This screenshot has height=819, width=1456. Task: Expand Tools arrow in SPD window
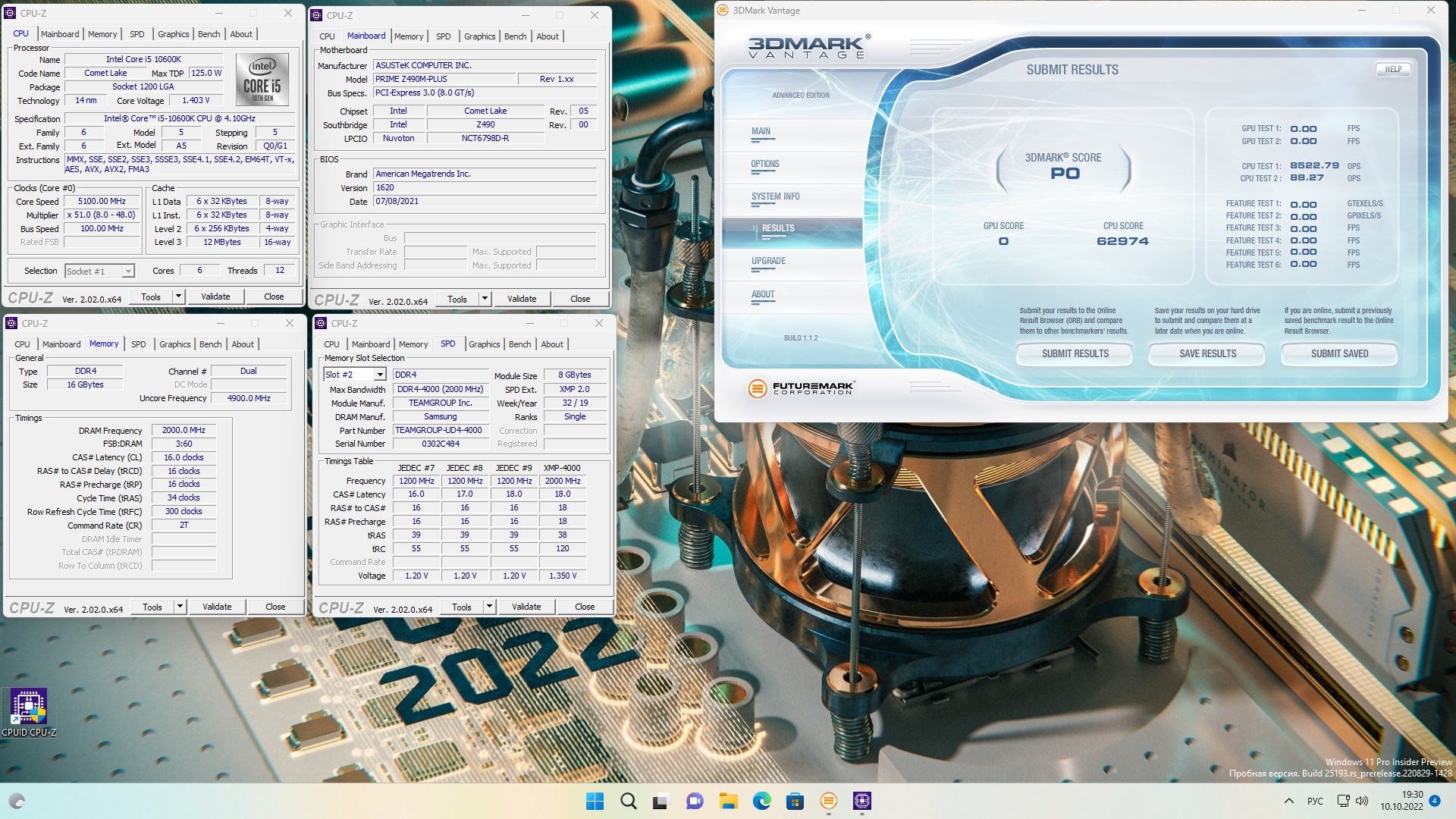(x=490, y=607)
